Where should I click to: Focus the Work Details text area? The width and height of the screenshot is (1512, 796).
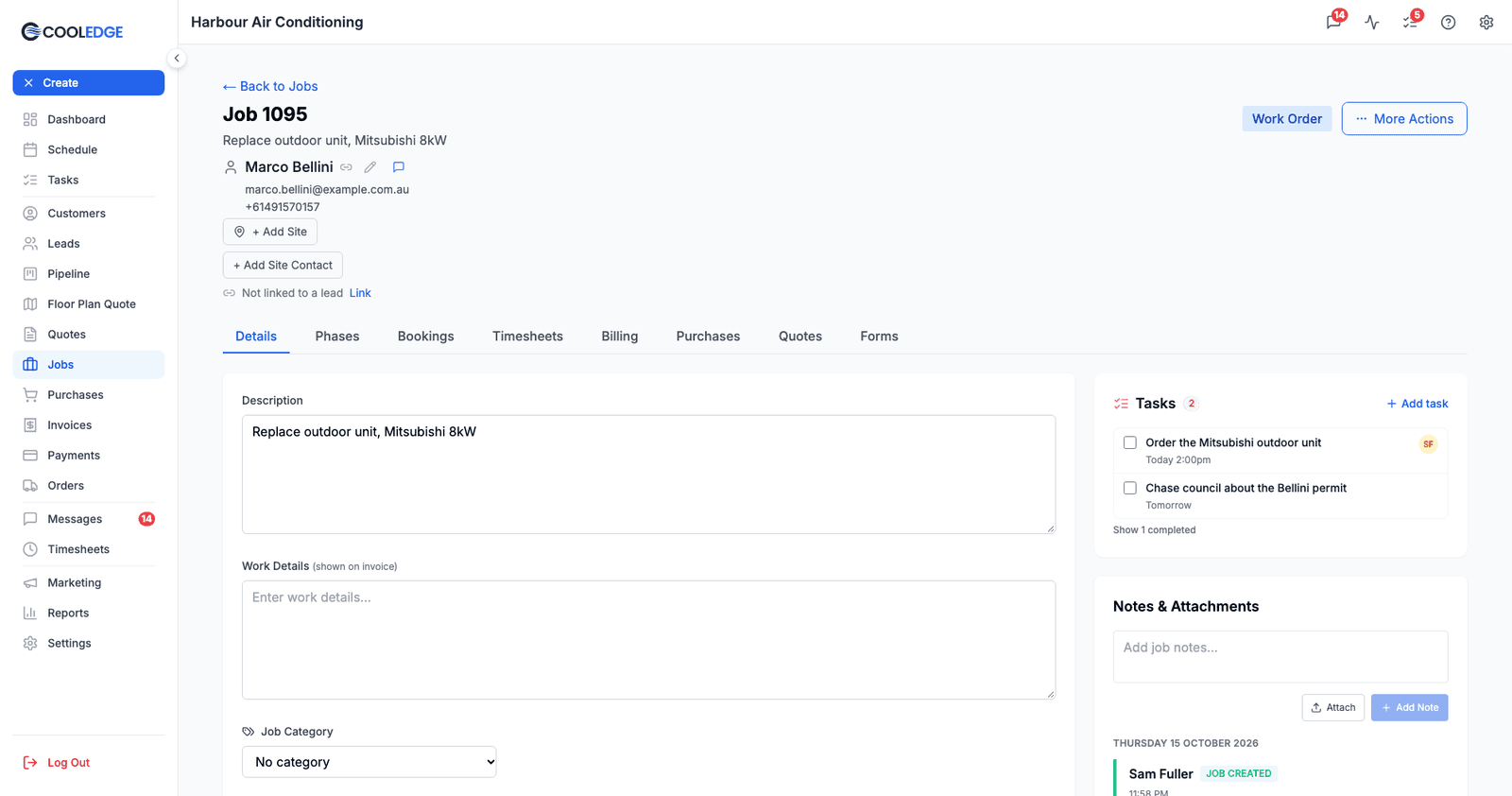648,640
